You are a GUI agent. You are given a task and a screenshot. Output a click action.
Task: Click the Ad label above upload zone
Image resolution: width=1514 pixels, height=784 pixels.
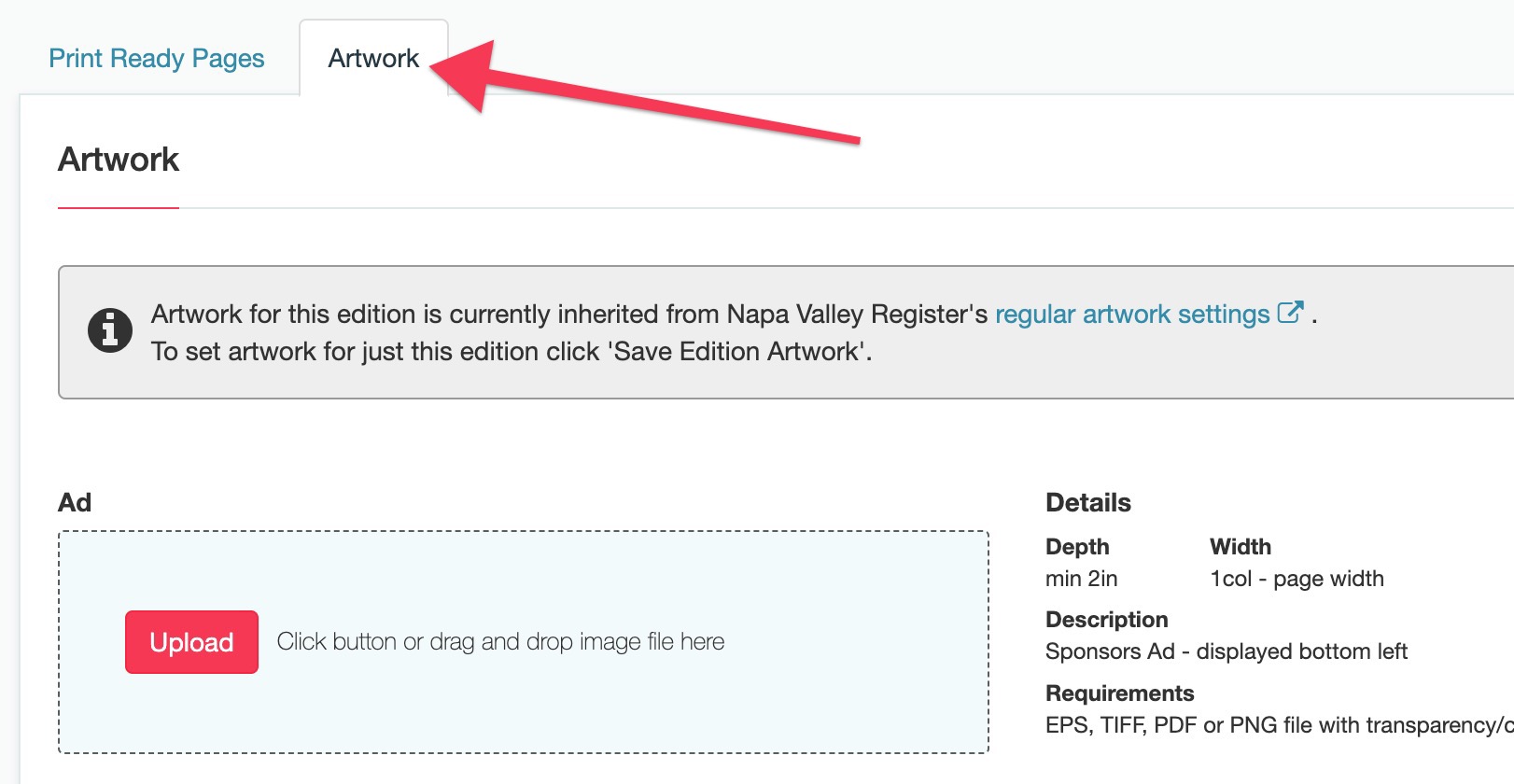point(75,502)
